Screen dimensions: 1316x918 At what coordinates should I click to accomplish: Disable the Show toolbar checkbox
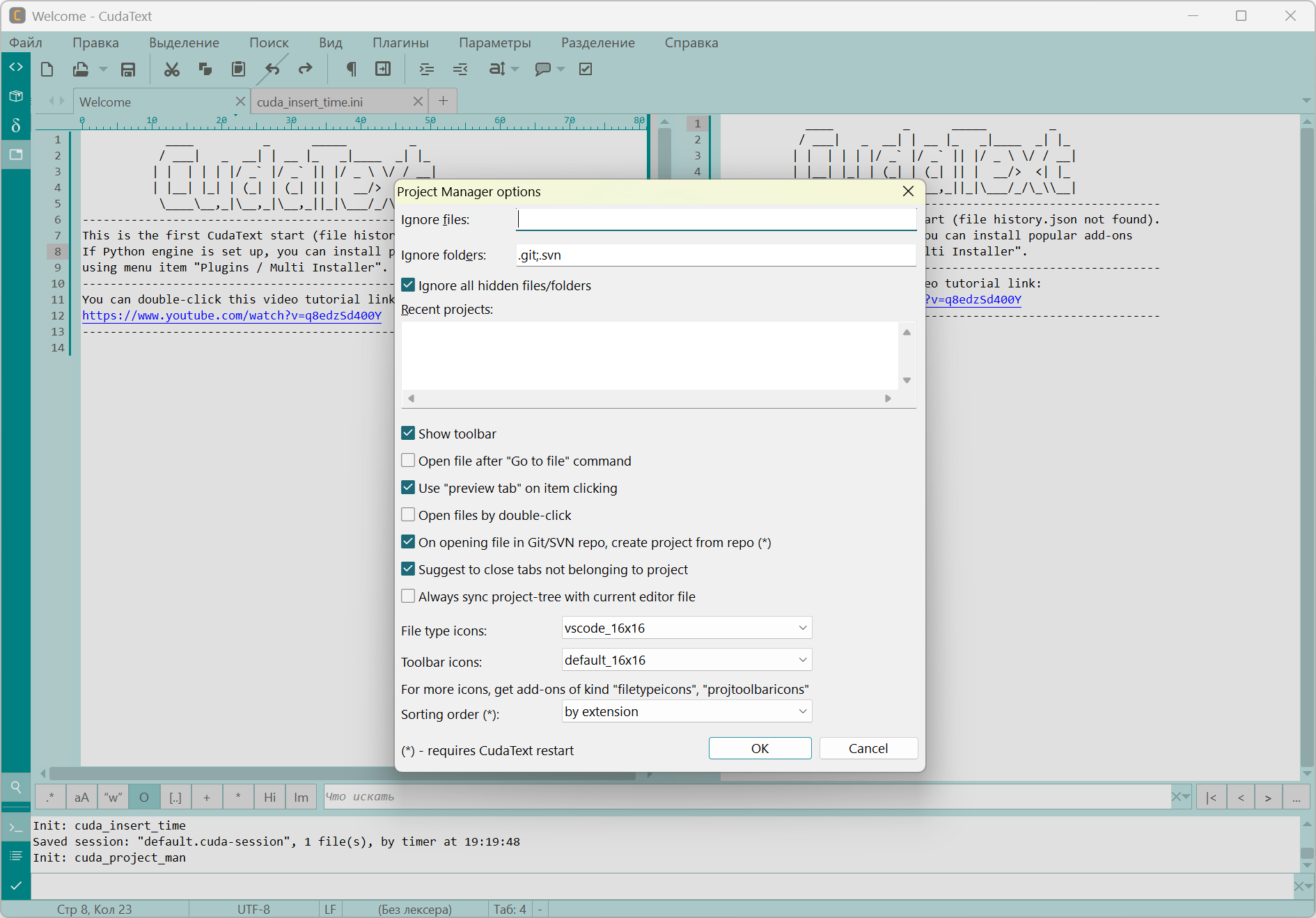pos(409,434)
